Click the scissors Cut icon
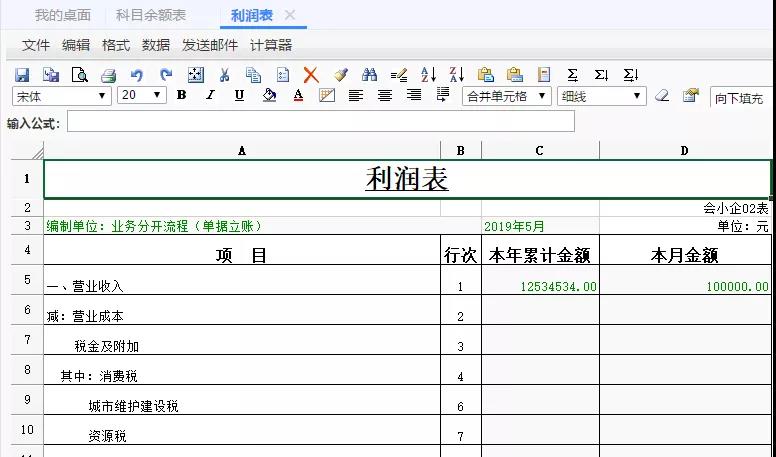The height and width of the screenshot is (457, 776). pos(224,75)
